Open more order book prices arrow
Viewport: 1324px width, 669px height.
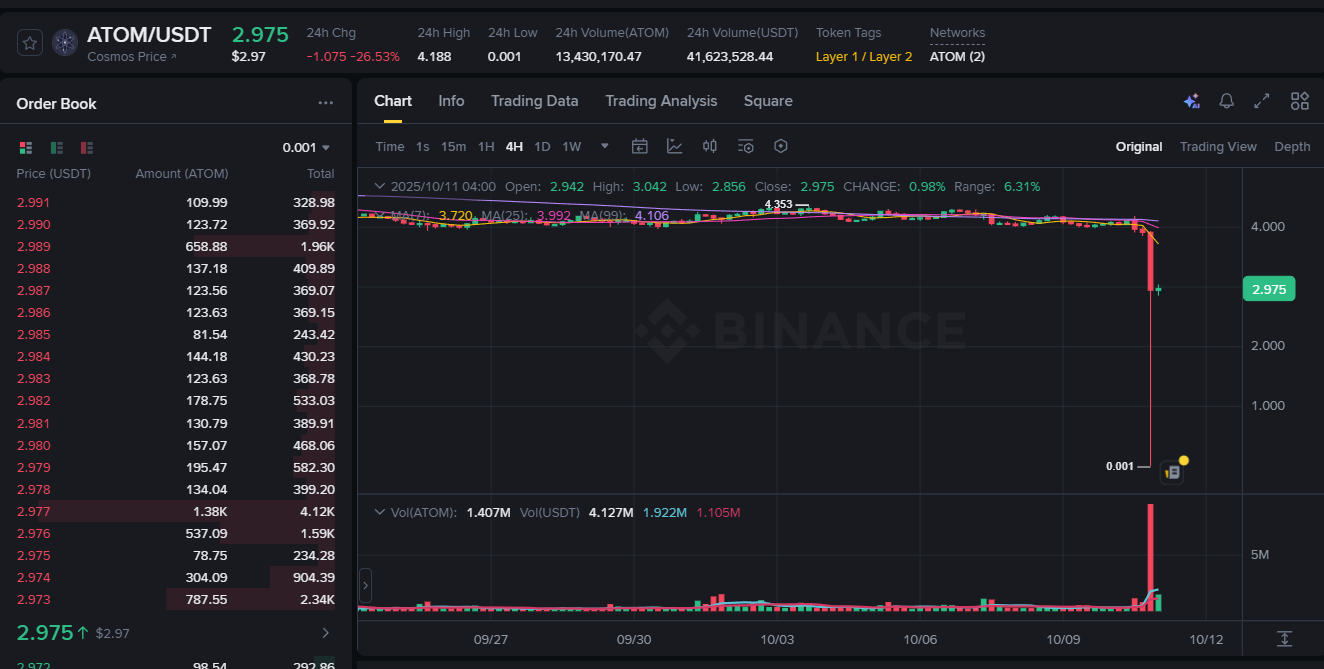click(325, 633)
